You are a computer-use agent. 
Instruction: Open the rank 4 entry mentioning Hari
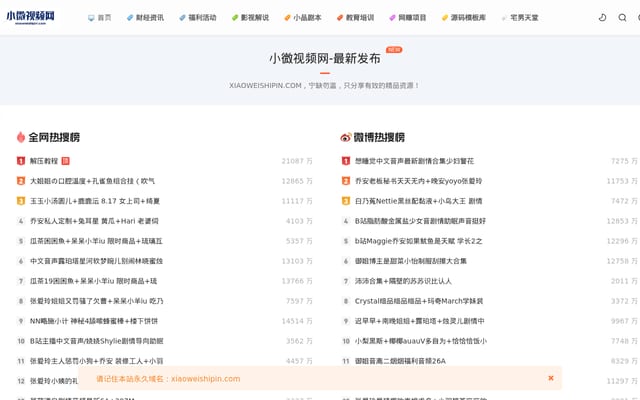94,221
